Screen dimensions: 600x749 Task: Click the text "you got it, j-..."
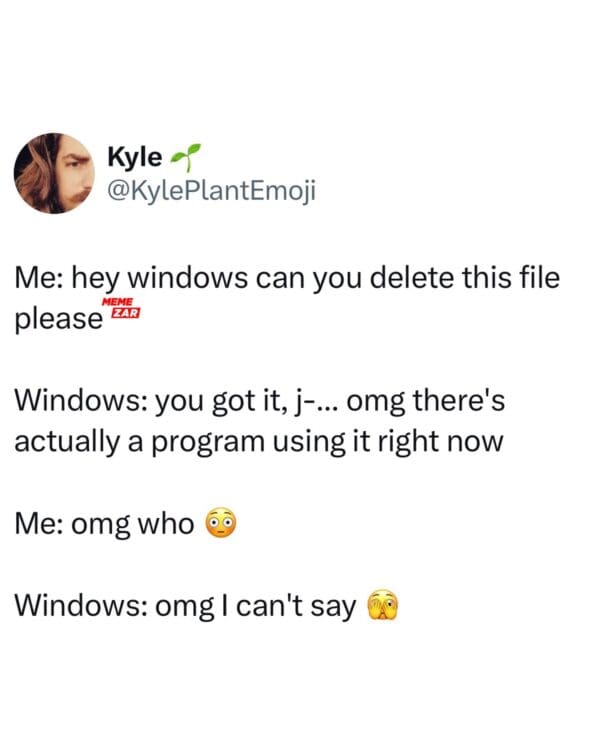point(247,401)
